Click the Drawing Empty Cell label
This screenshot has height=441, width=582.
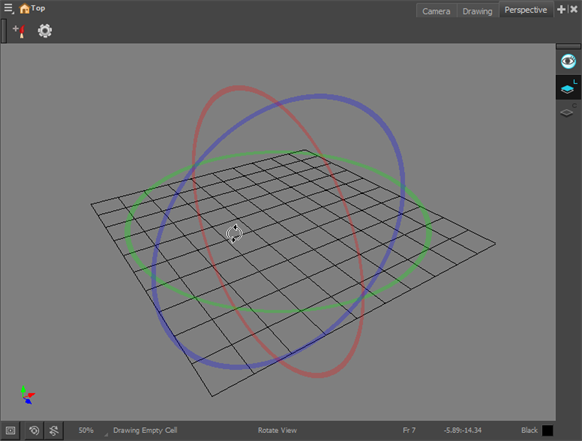coord(145,430)
